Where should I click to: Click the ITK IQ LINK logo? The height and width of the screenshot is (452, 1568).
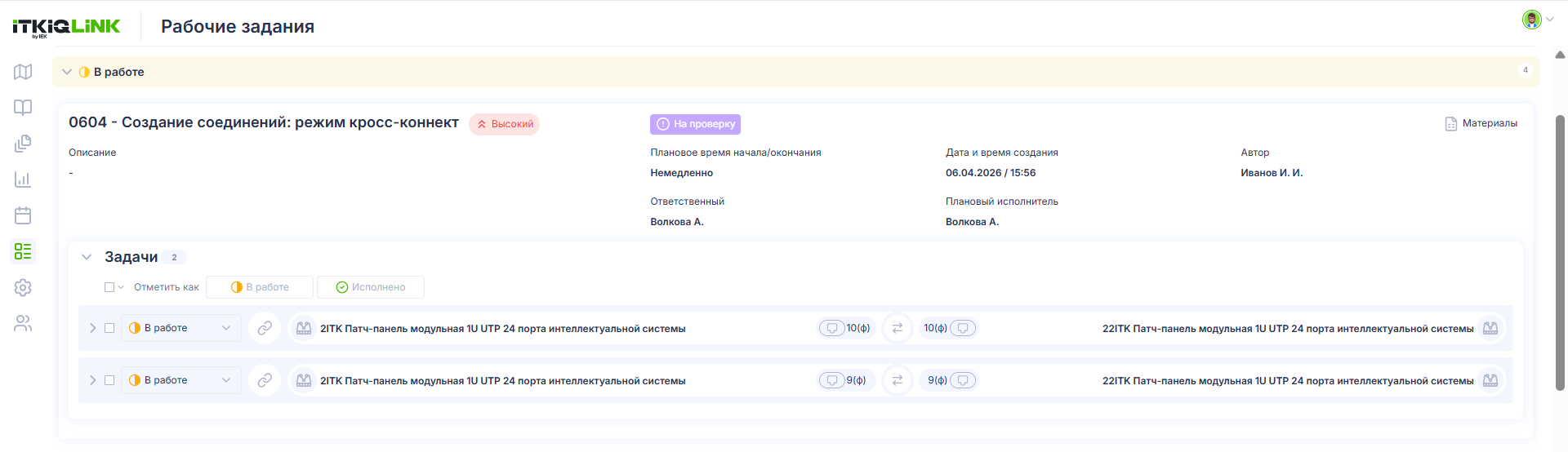[66, 27]
